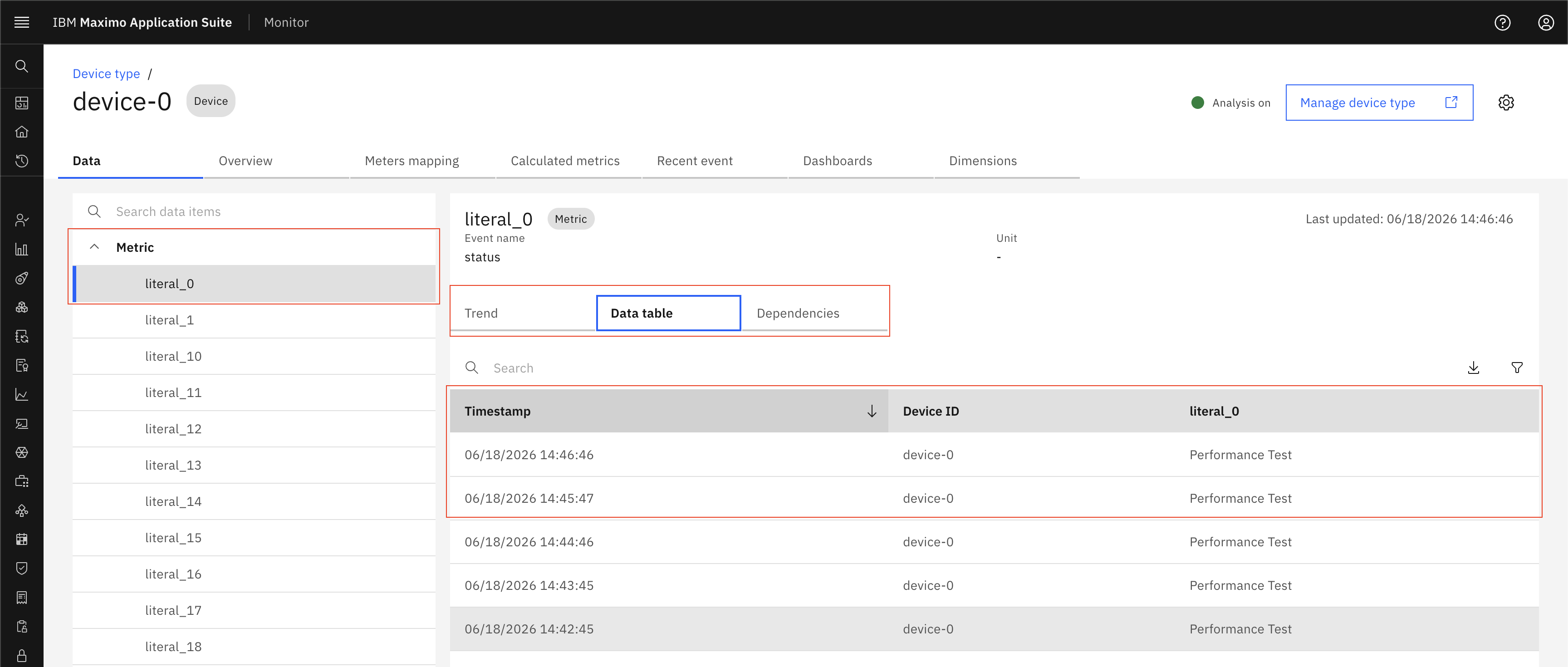Select literal_17 in the metric list
Image resolution: width=1568 pixels, height=667 pixels.
[x=254, y=610]
